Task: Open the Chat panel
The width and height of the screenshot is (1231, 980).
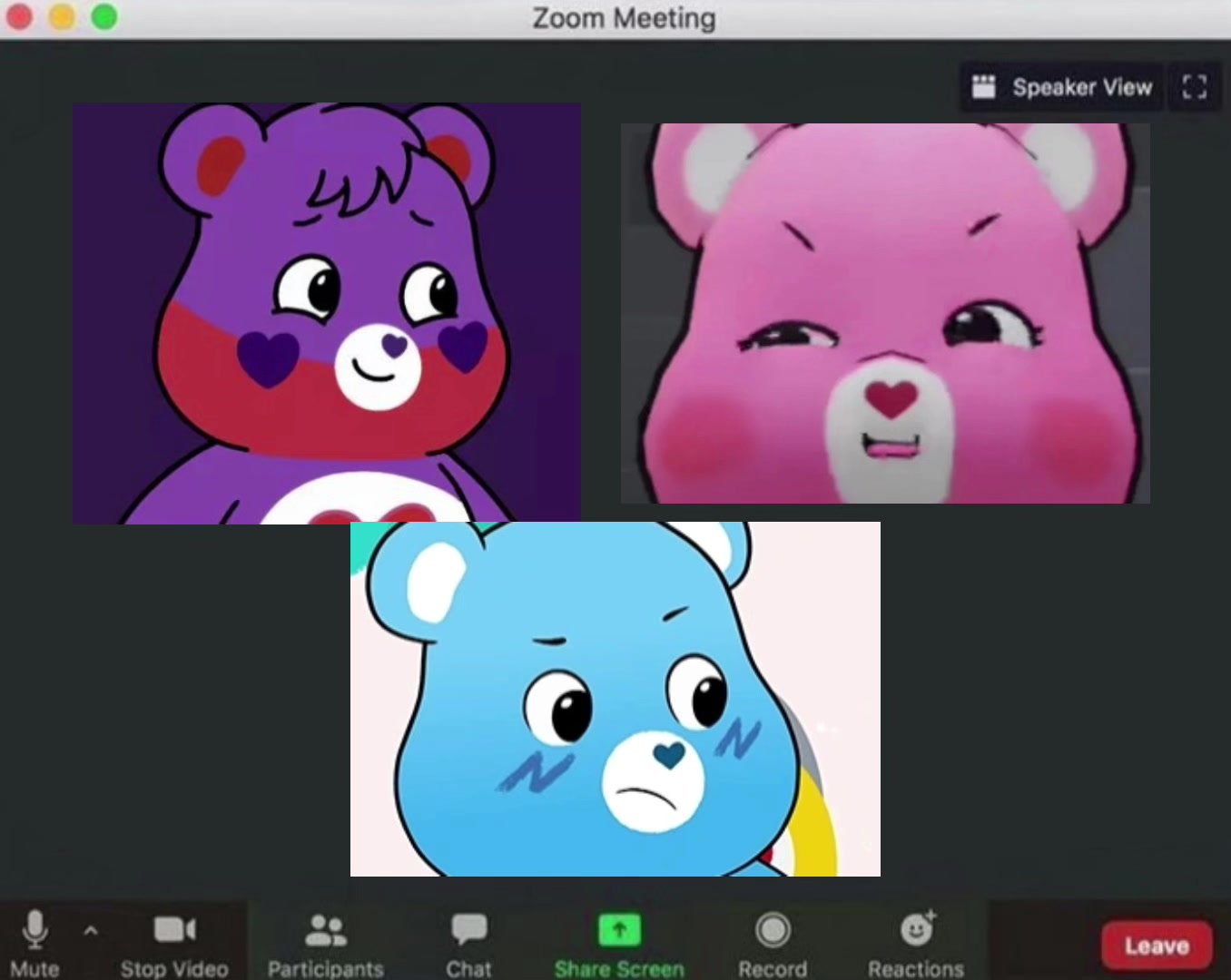Action: click(468, 944)
